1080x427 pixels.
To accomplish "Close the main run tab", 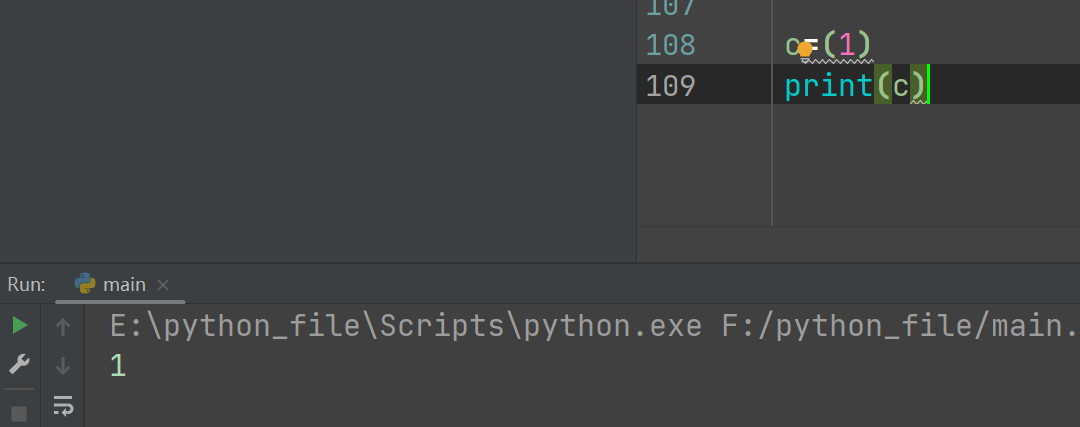I will pos(164,285).
